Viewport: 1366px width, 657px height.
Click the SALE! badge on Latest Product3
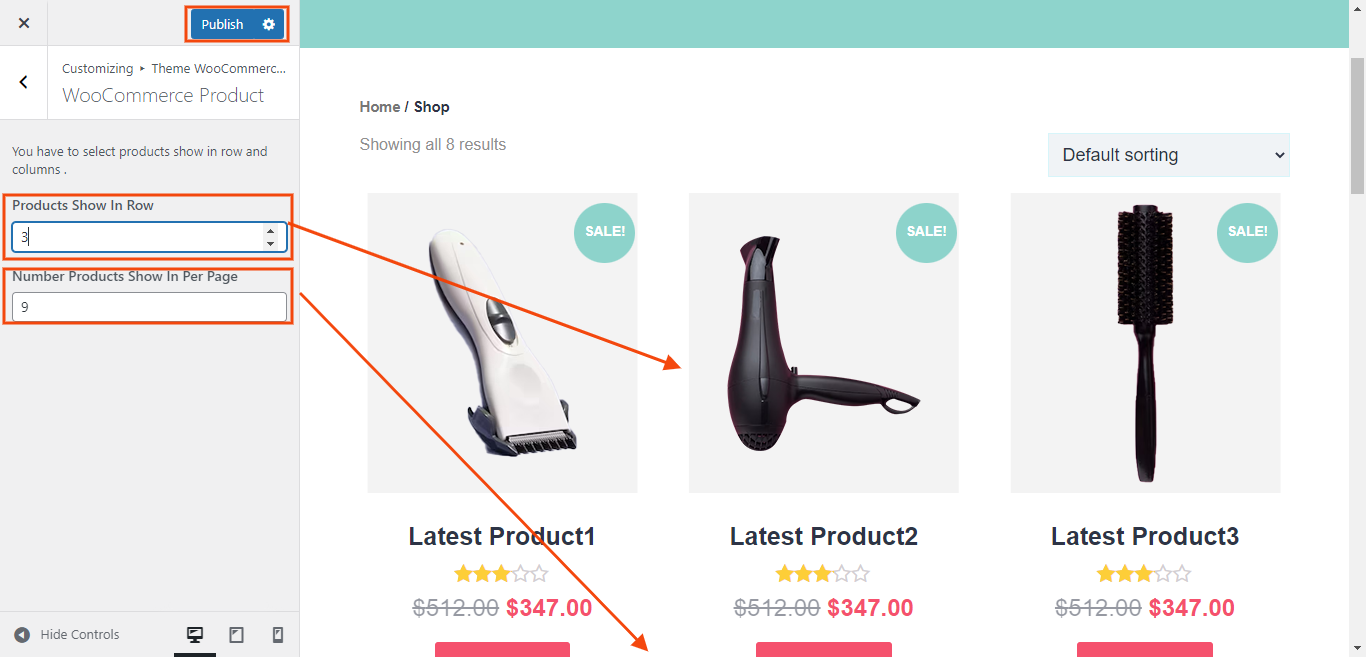pyautogui.click(x=1247, y=231)
